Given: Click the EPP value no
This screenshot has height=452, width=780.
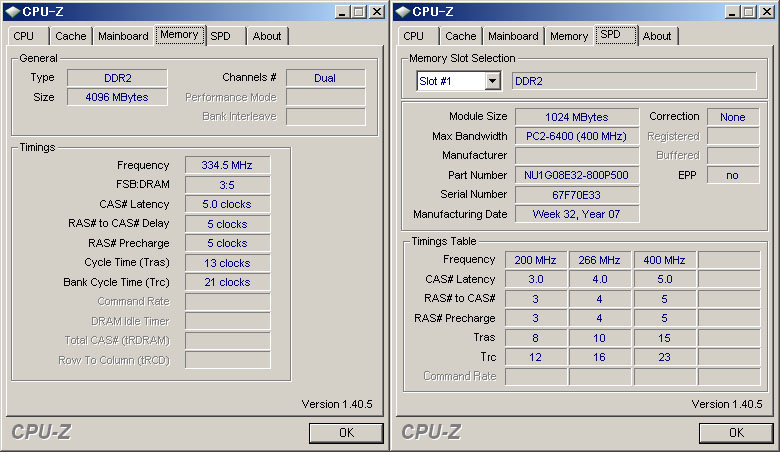Looking at the screenshot, I should coord(733,175).
